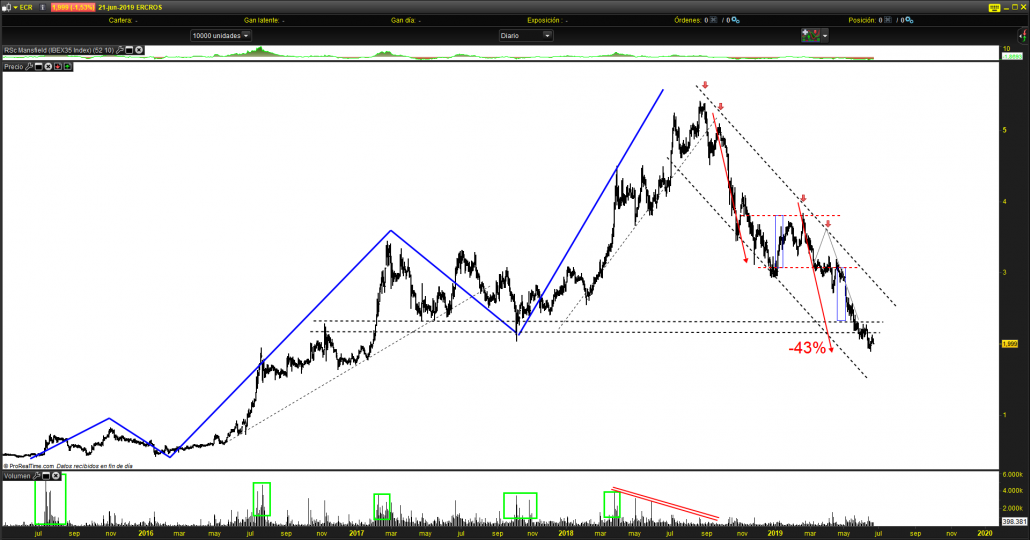The width and height of the screenshot is (1030, 540).
Task: Maximize the Precio chart panel
Action: pos(39,66)
